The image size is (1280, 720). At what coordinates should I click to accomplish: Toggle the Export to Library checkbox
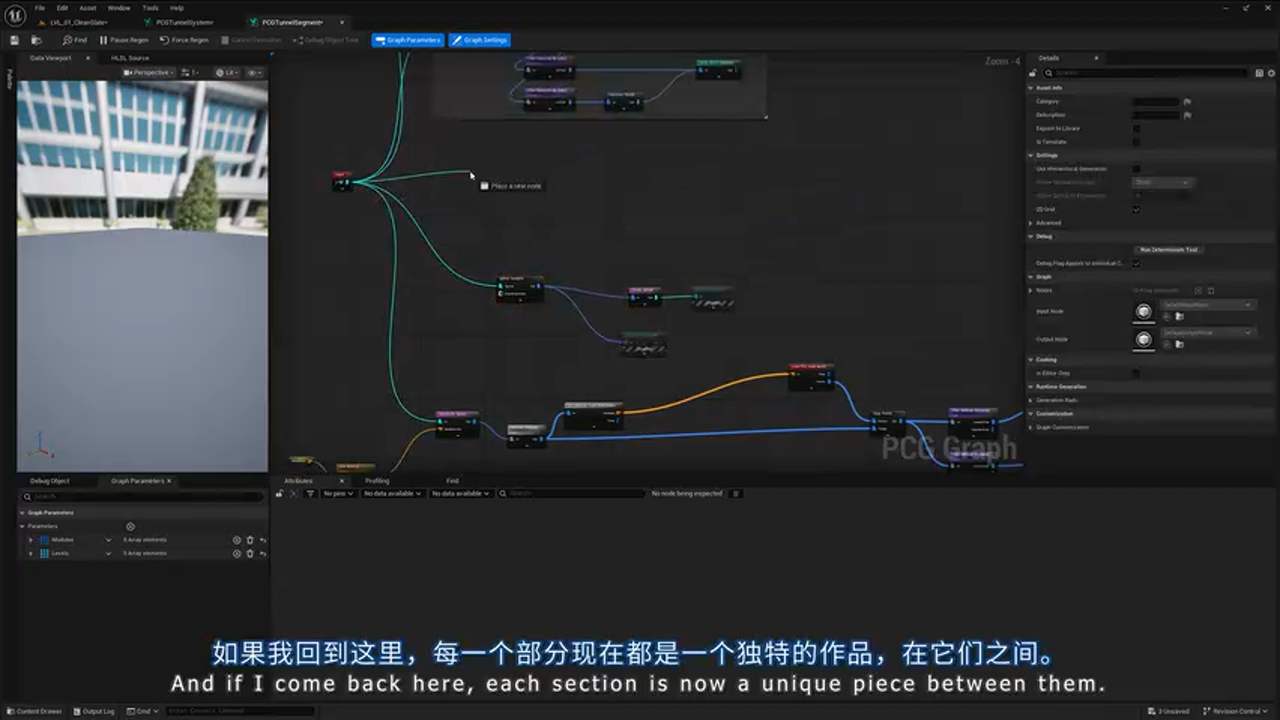click(x=1135, y=128)
